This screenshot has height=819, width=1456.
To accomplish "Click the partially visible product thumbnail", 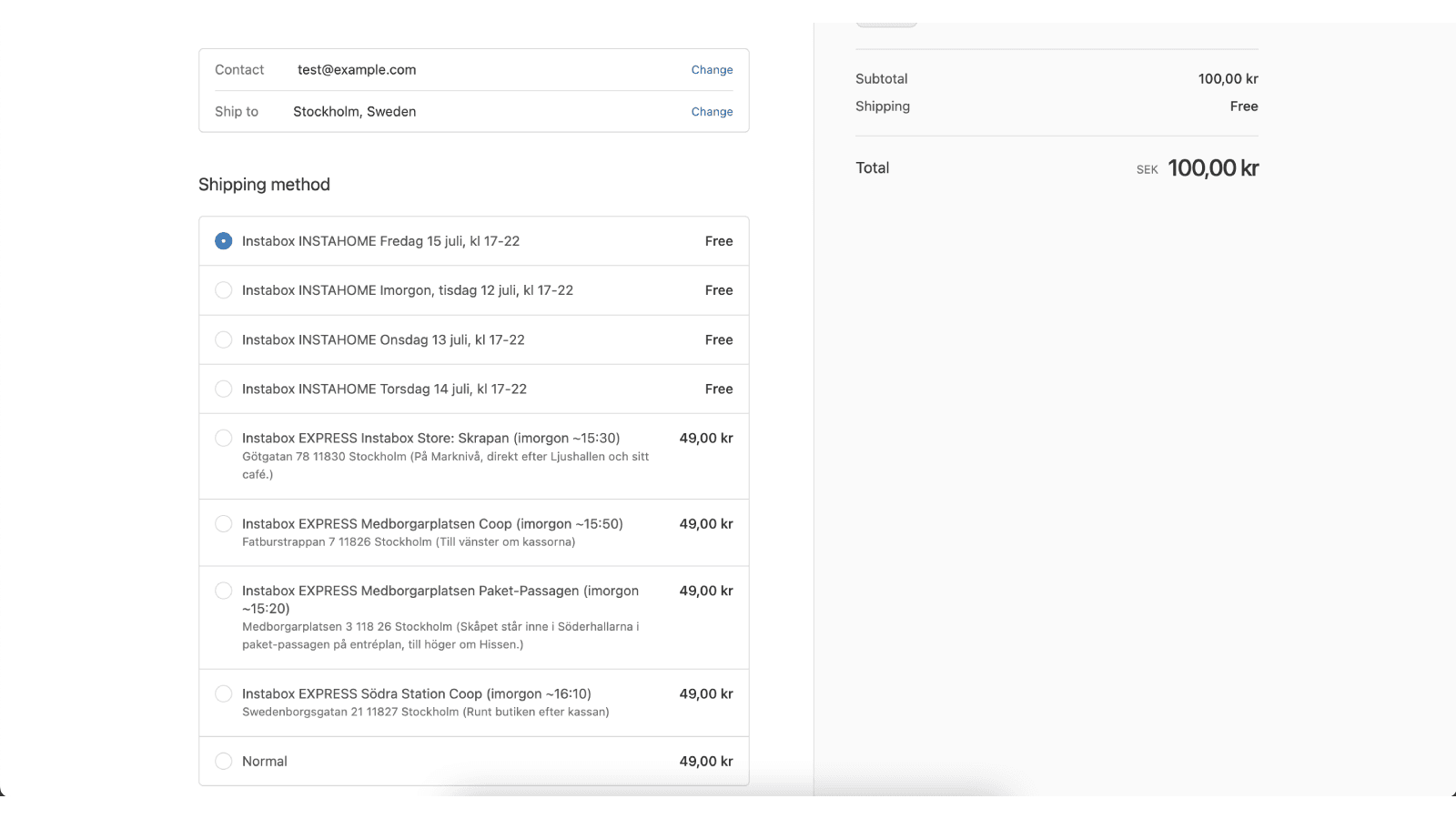I will tap(885, 14).
